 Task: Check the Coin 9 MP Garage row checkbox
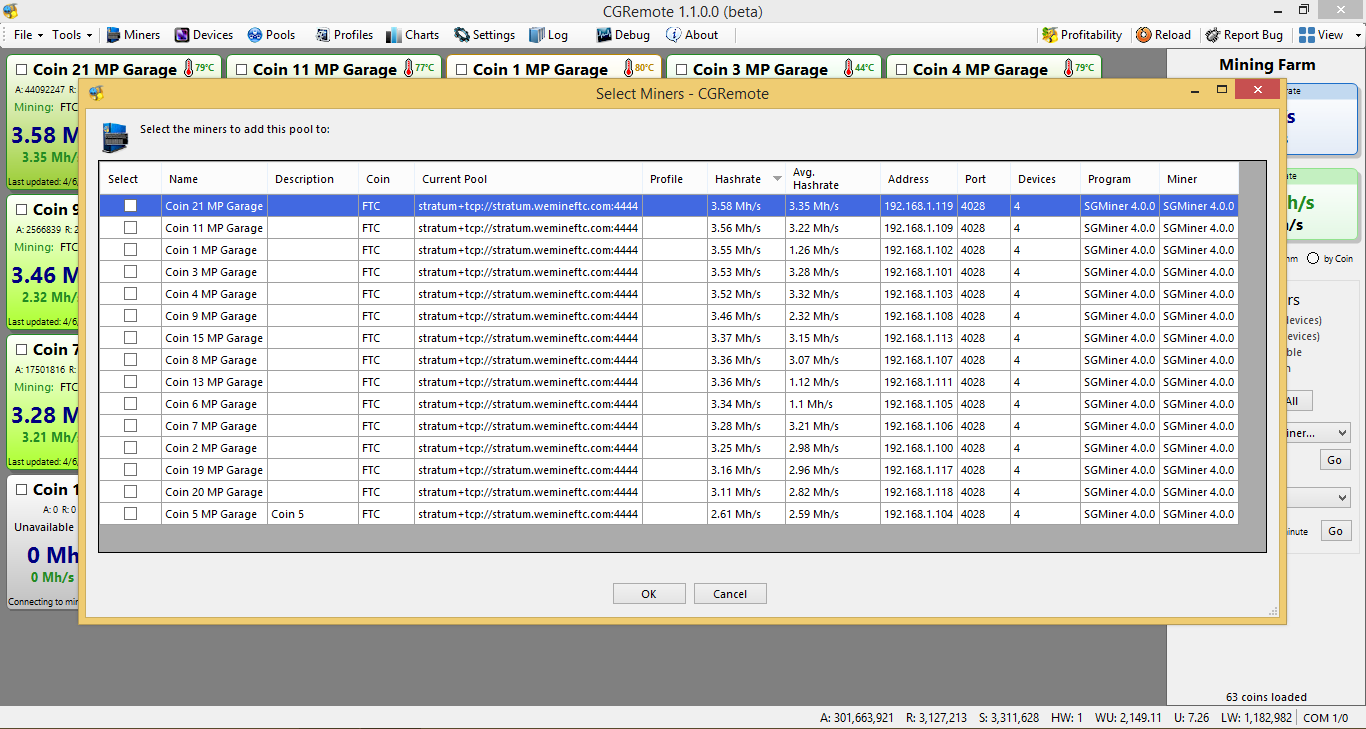tap(130, 315)
